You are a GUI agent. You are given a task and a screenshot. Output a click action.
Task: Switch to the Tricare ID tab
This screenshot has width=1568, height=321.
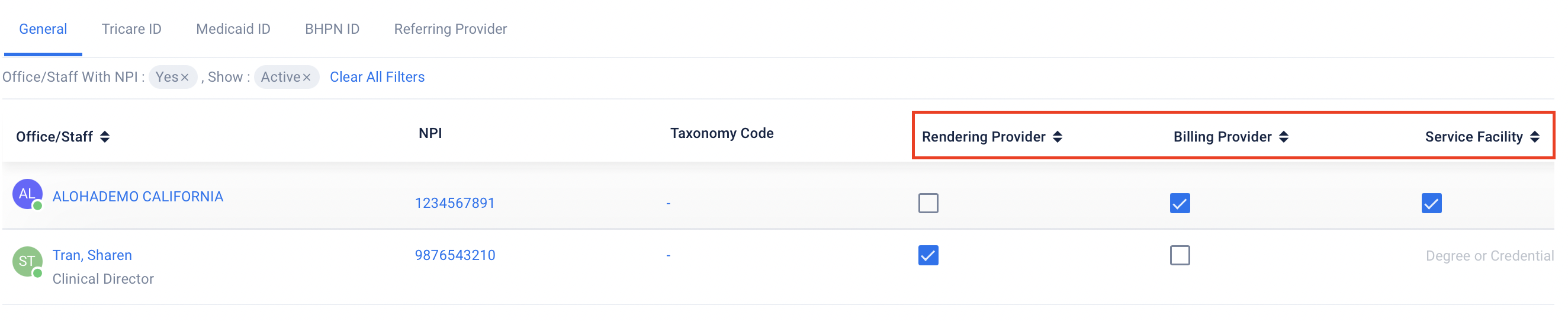click(x=131, y=29)
